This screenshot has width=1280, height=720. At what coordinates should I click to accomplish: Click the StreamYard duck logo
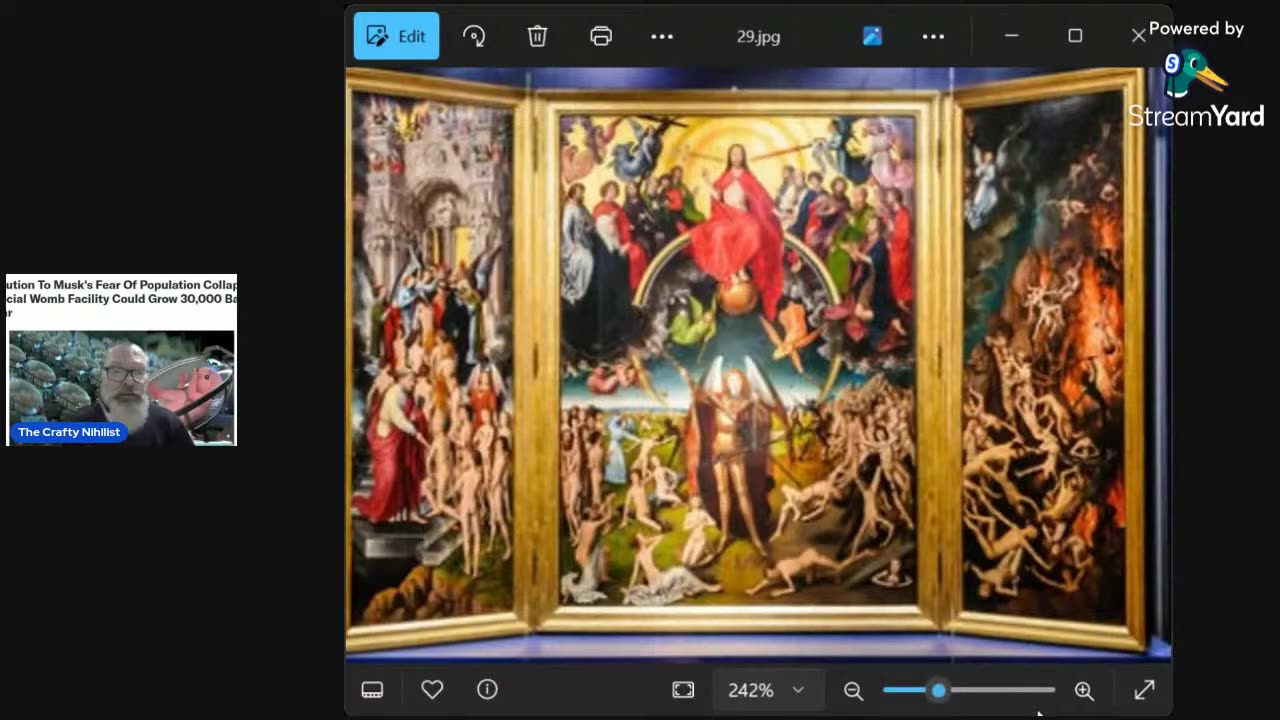(x=1194, y=75)
